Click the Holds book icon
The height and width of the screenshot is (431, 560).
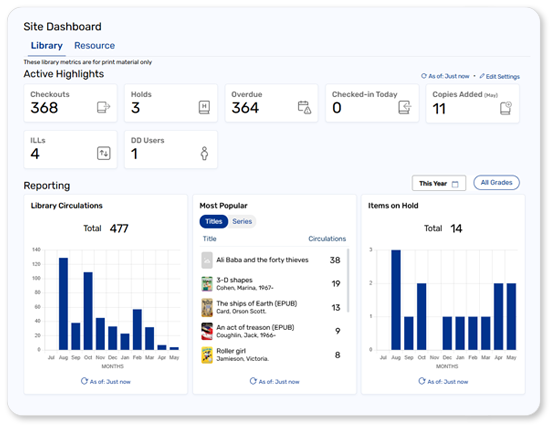[204, 107]
